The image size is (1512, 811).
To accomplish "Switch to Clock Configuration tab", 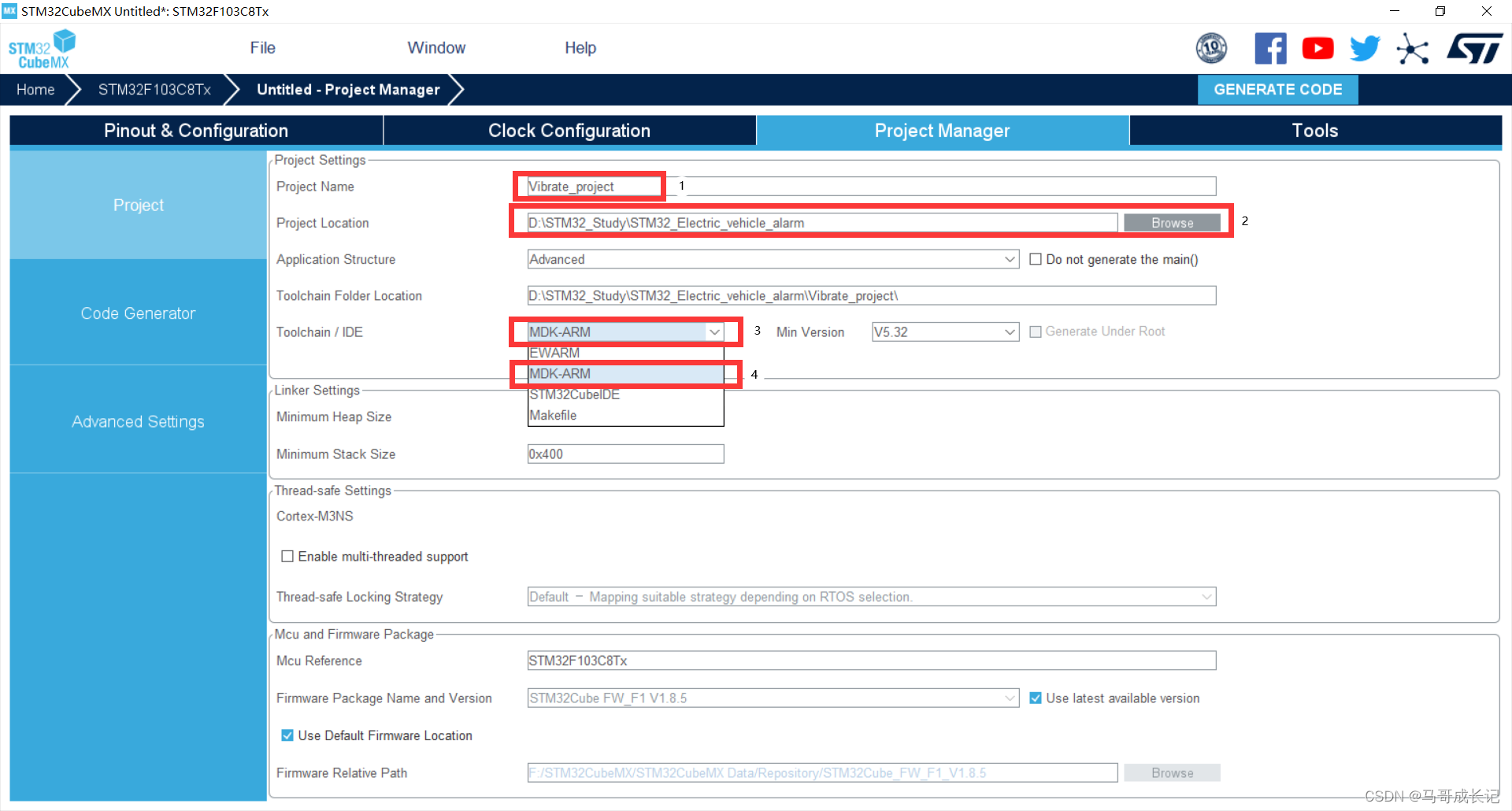I will pyautogui.click(x=569, y=131).
